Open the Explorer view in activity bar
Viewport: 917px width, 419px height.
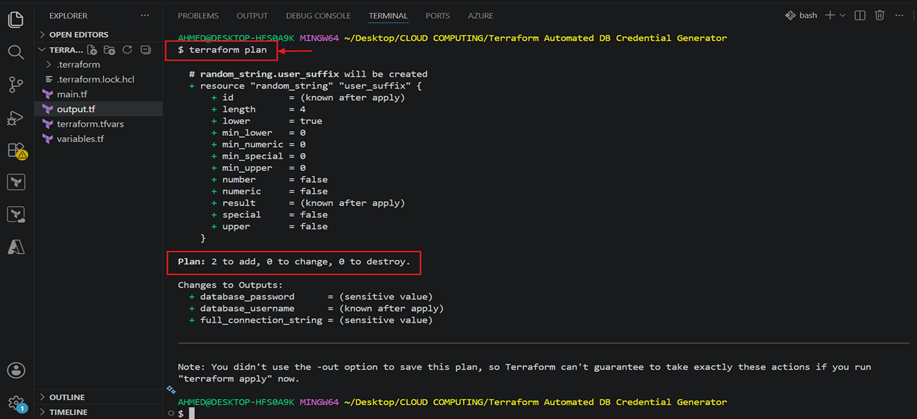point(15,19)
